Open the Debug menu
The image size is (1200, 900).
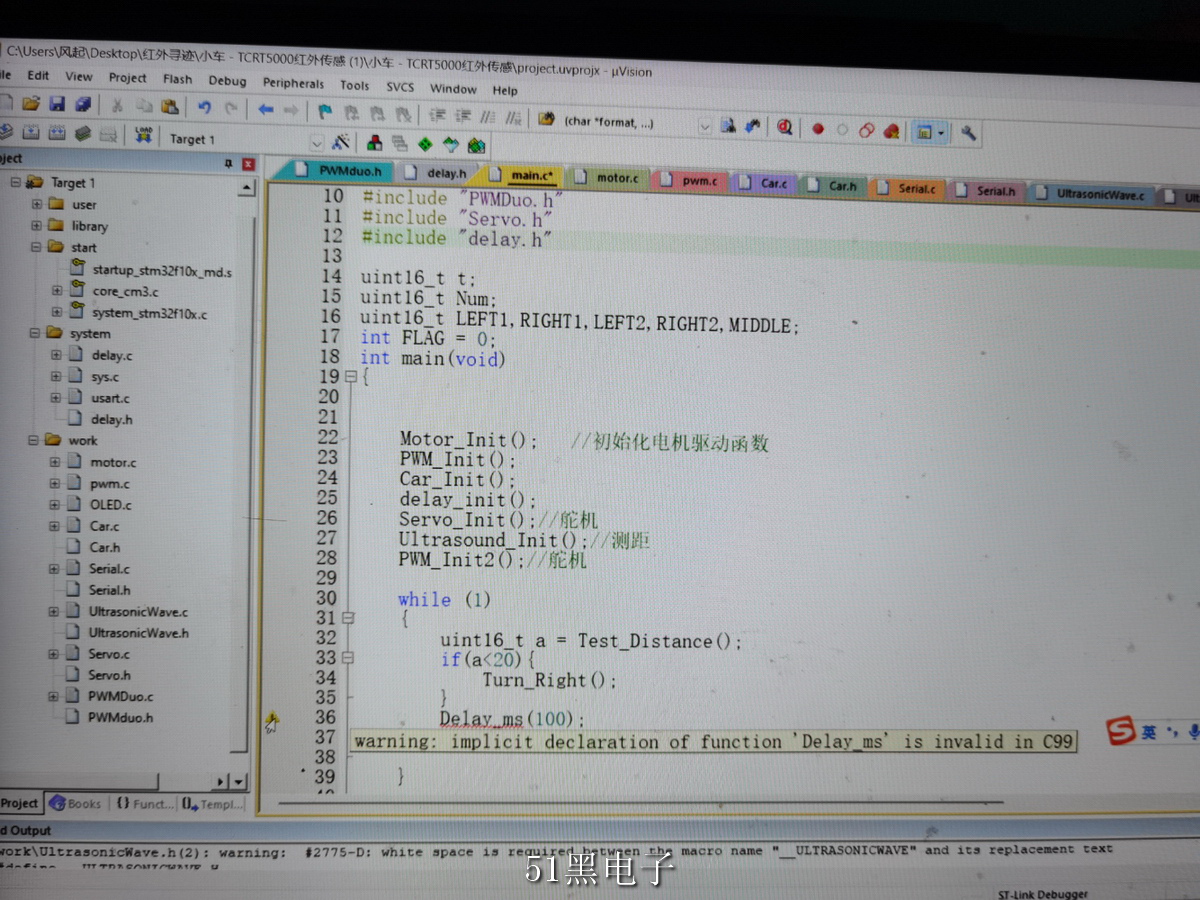pos(227,80)
